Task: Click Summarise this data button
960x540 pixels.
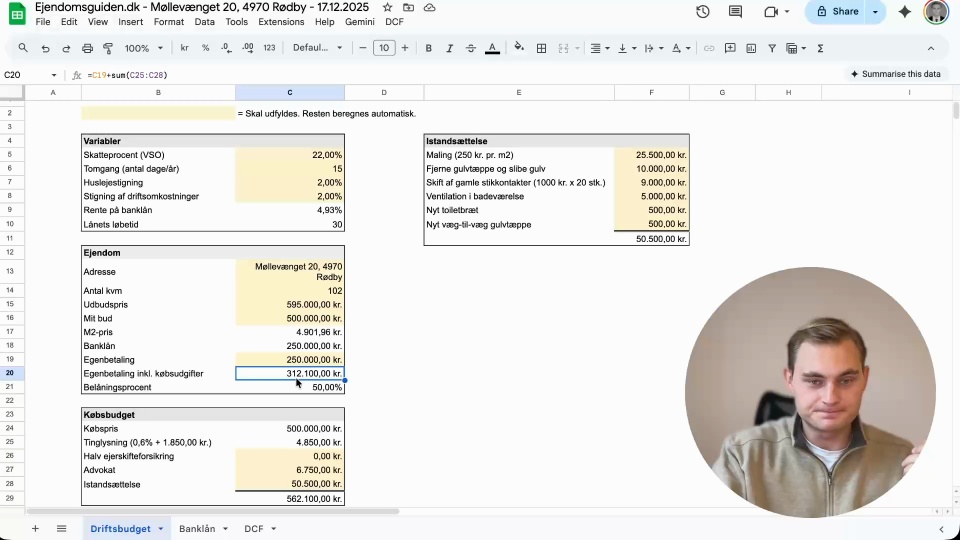Action: pos(895,74)
